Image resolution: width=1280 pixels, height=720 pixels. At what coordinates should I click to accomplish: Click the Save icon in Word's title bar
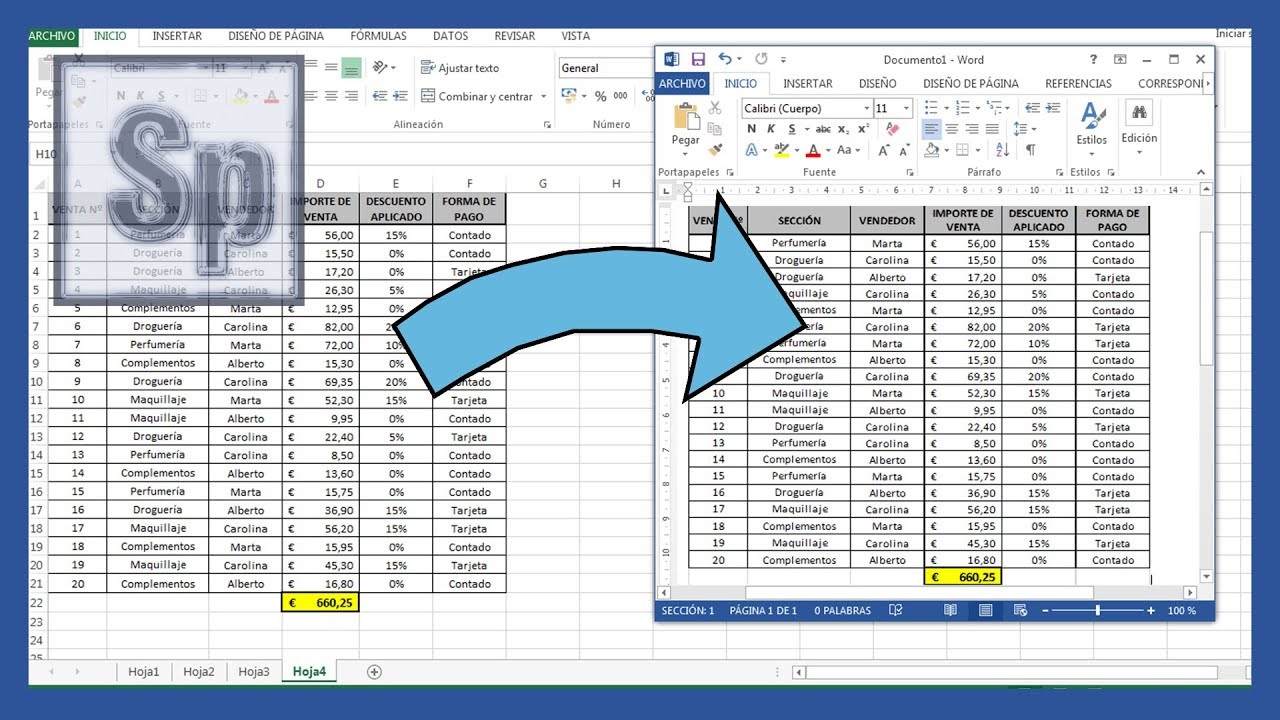coord(698,59)
